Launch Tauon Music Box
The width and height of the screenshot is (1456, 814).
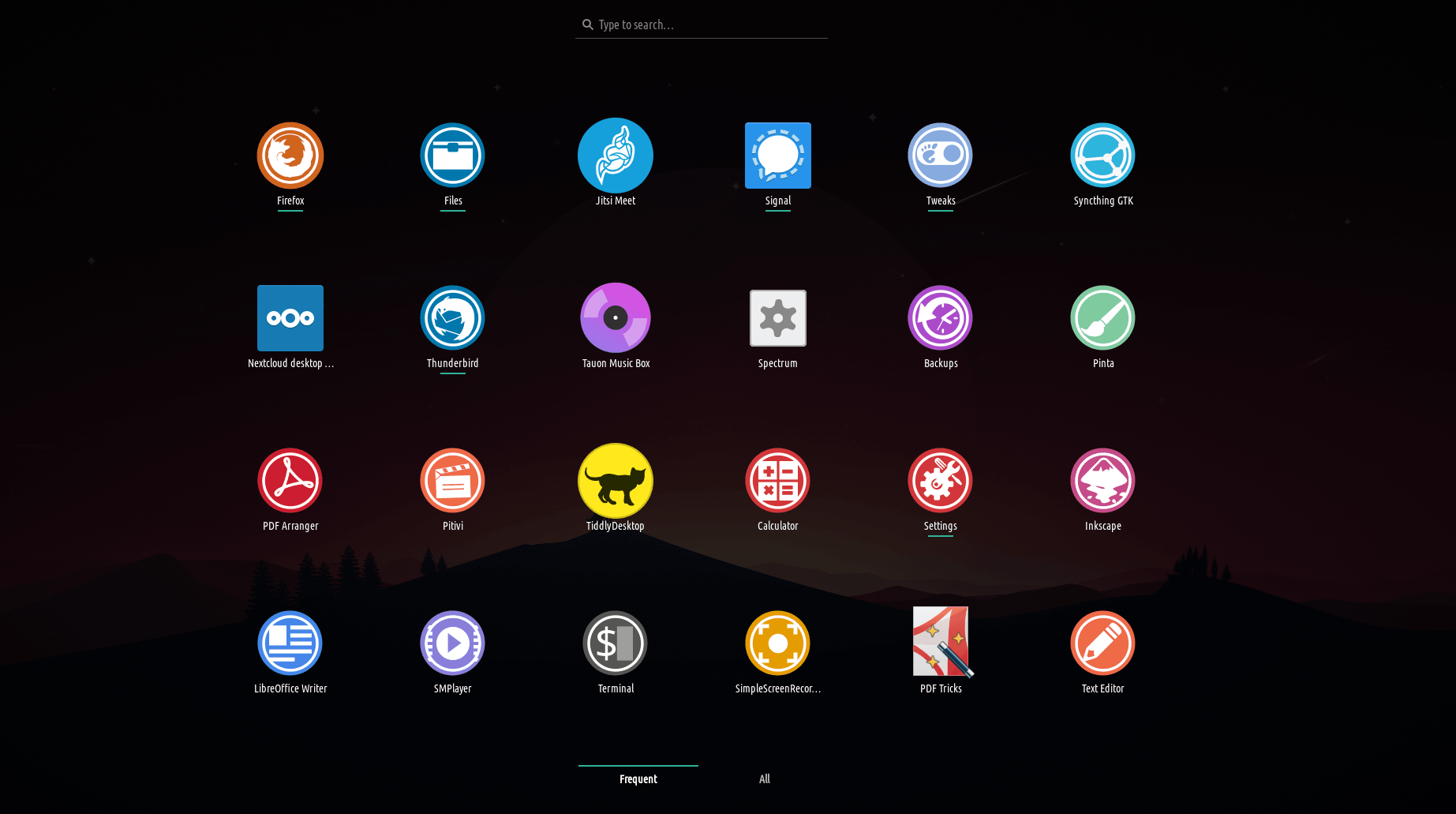click(x=615, y=318)
